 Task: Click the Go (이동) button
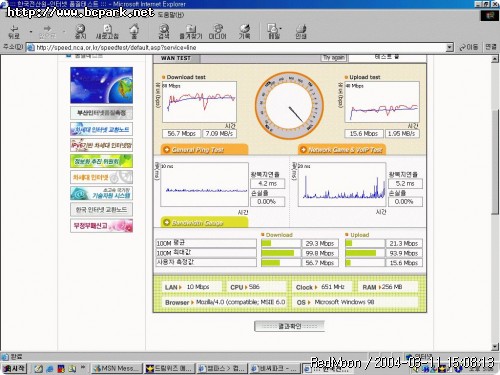(468, 47)
